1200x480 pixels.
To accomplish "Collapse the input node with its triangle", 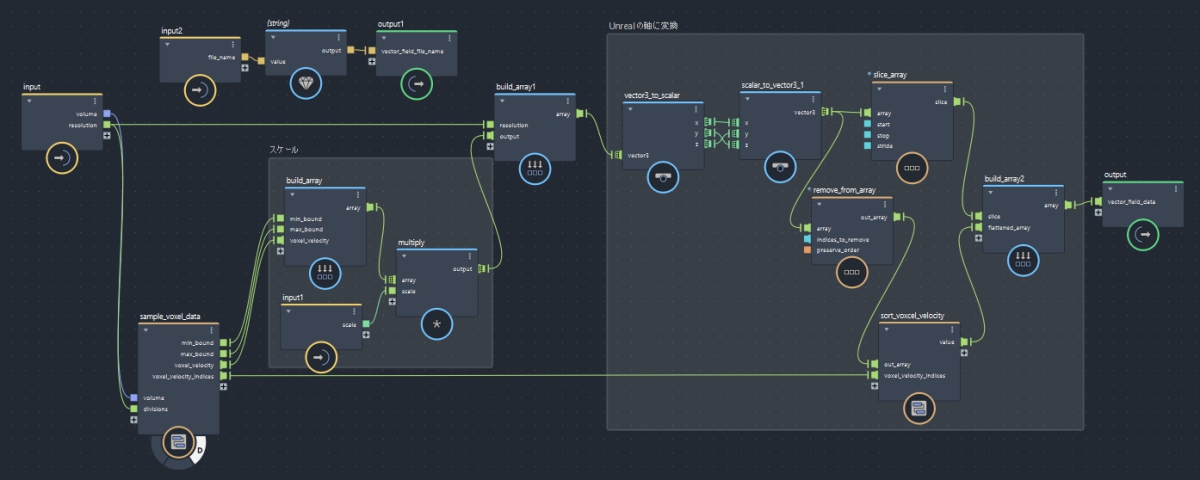I will tap(29, 100).
